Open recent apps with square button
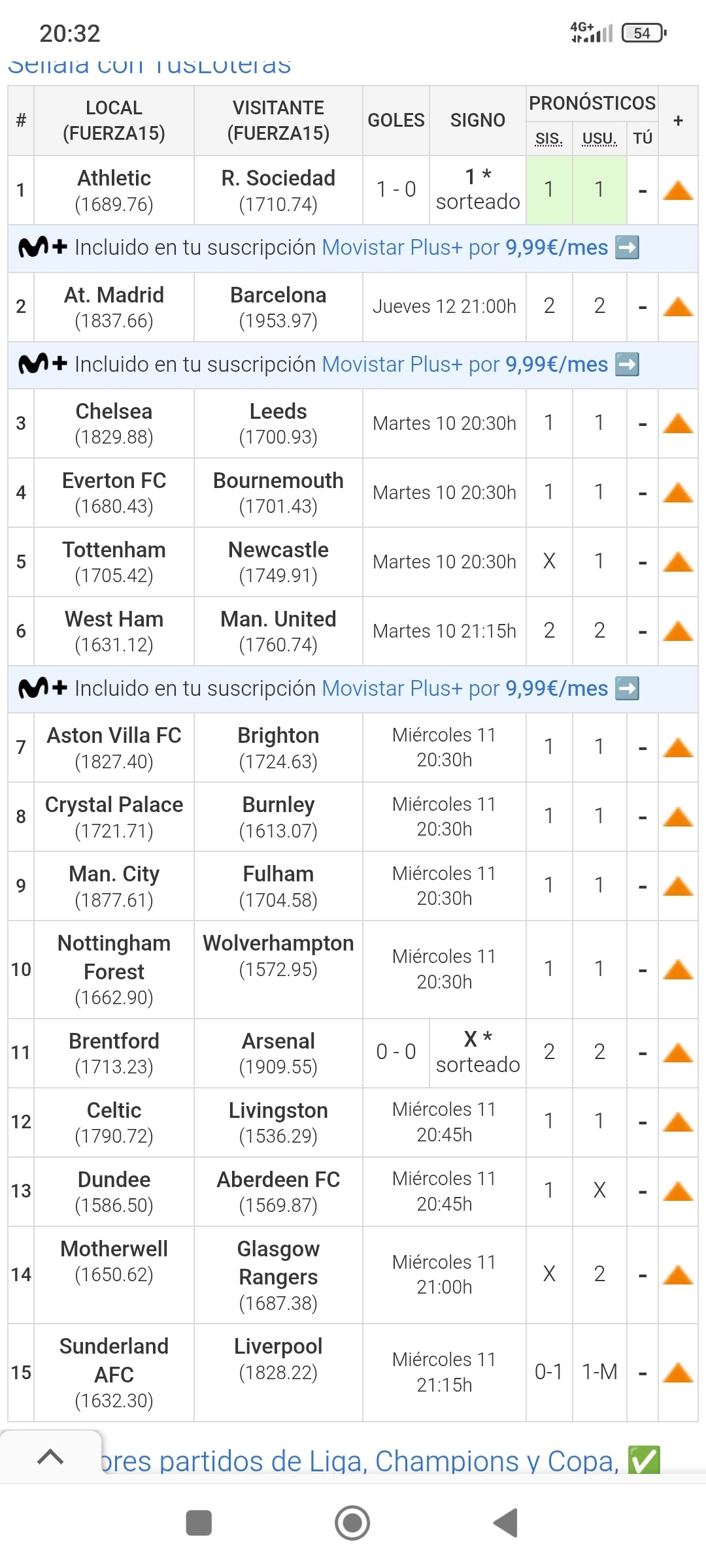Image resolution: width=706 pixels, height=1568 pixels. point(199,1523)
